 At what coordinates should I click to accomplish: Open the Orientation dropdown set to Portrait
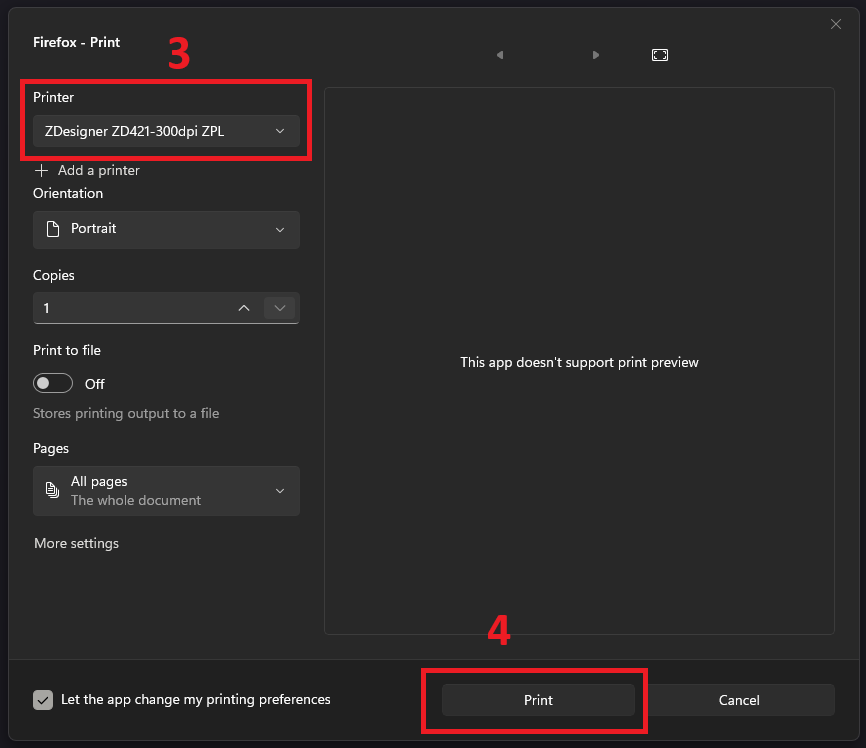tap(166, 229)
